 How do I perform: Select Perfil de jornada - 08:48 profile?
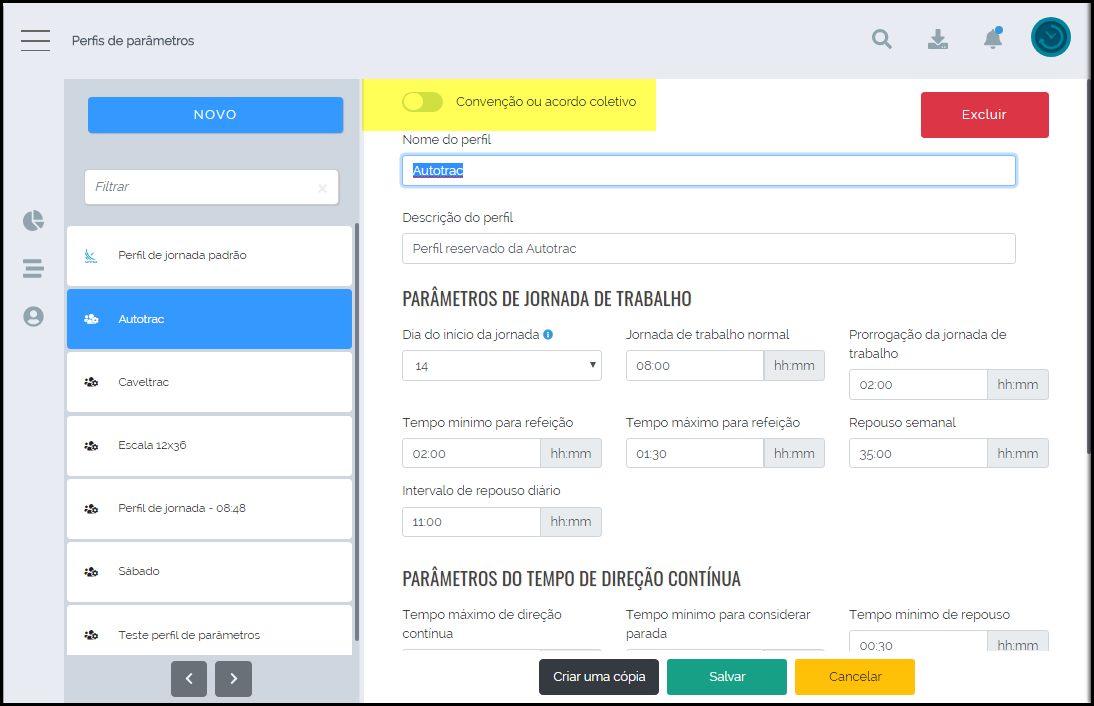(x=209, y=509)
